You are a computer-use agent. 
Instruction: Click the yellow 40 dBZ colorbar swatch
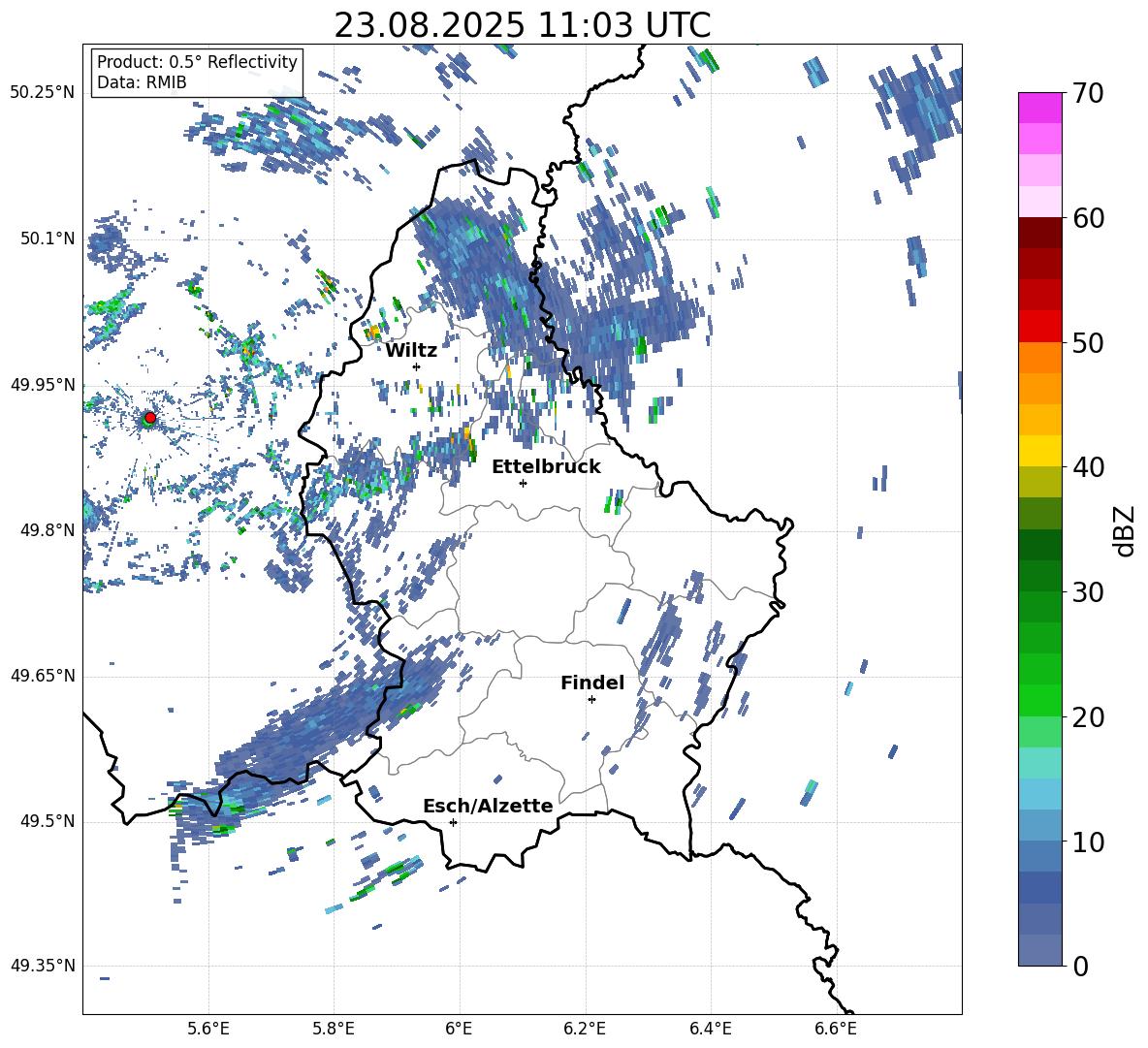pyautogui.click(x=1040, y=451)
